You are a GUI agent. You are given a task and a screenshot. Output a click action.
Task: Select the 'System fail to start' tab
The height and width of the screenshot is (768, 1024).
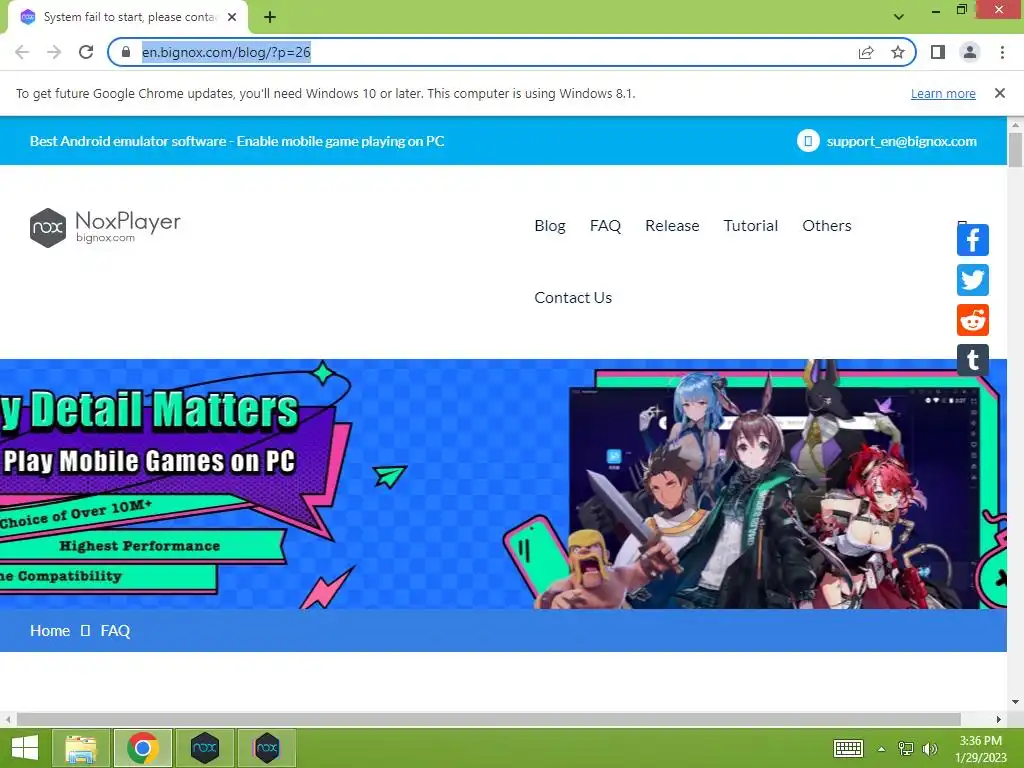(128, 17)
